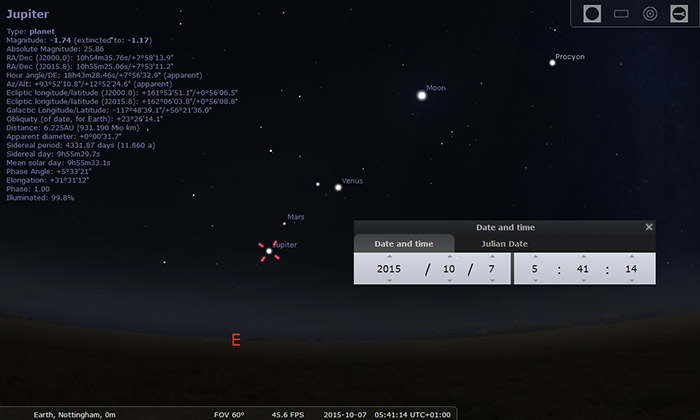Enable the Telrad sight icon

(x=649, y=14)
